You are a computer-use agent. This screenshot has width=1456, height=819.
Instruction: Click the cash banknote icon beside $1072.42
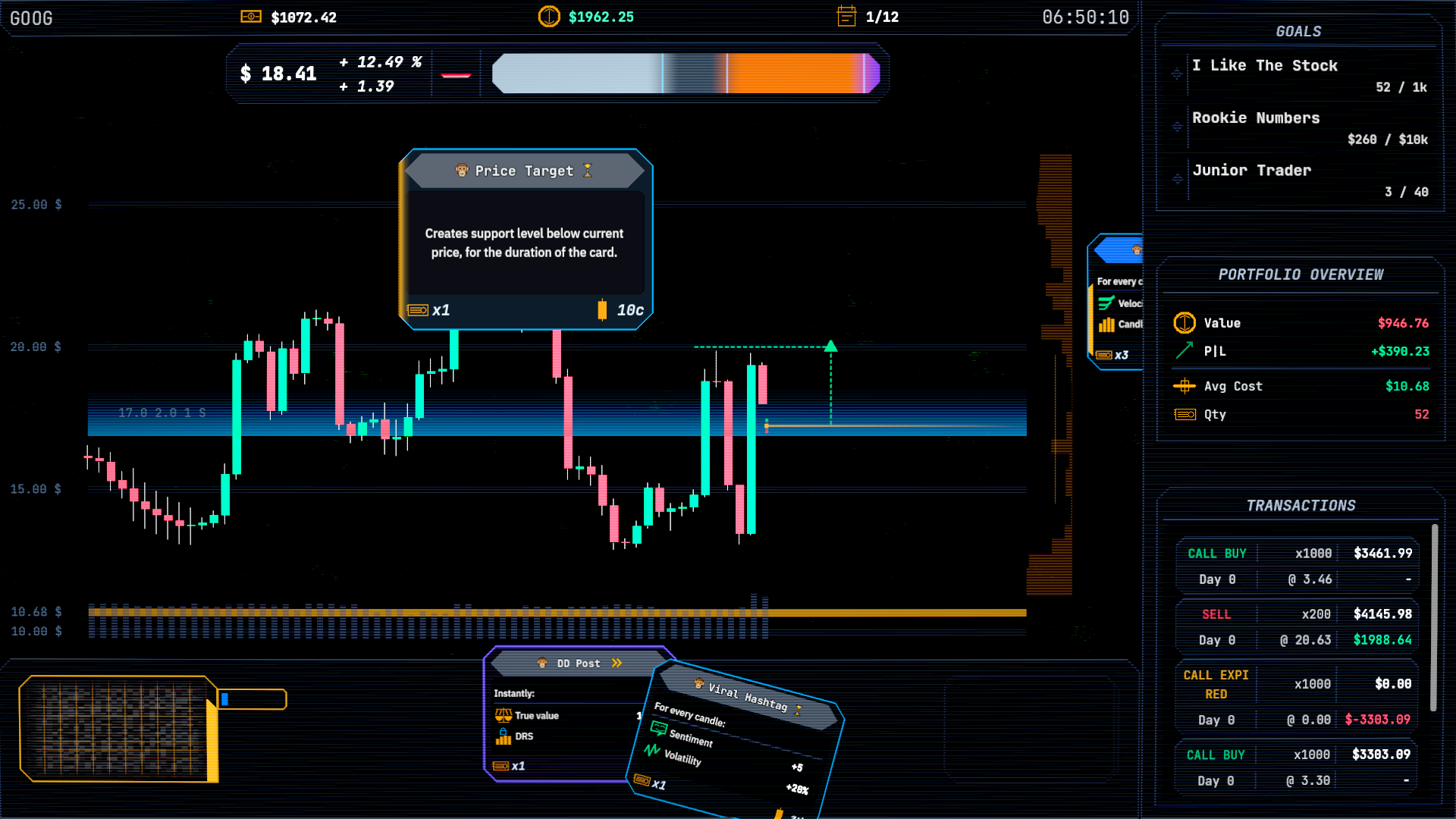point(251,17)
